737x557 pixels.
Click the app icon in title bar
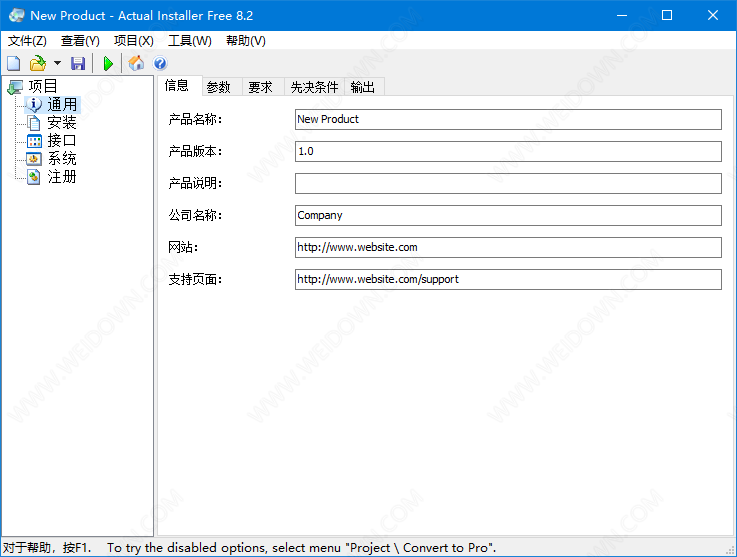[x=16, y=15]
